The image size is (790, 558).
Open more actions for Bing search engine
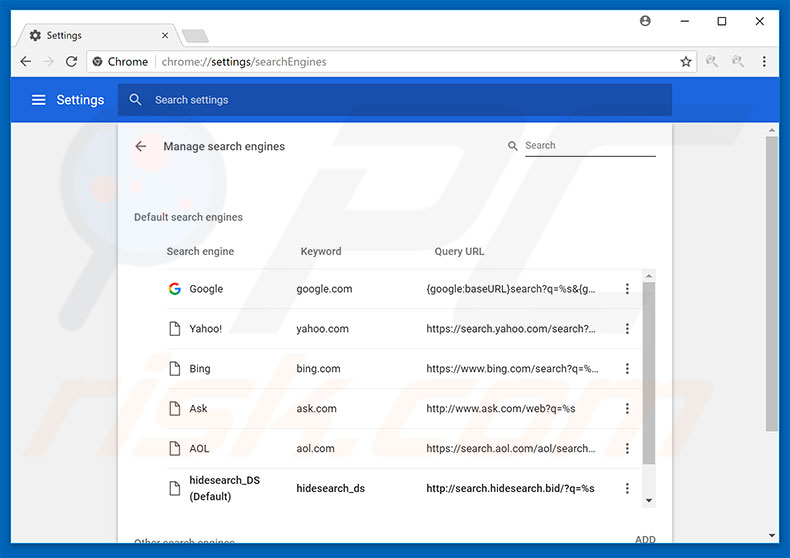pyautogui.click(x=627, y=368)
